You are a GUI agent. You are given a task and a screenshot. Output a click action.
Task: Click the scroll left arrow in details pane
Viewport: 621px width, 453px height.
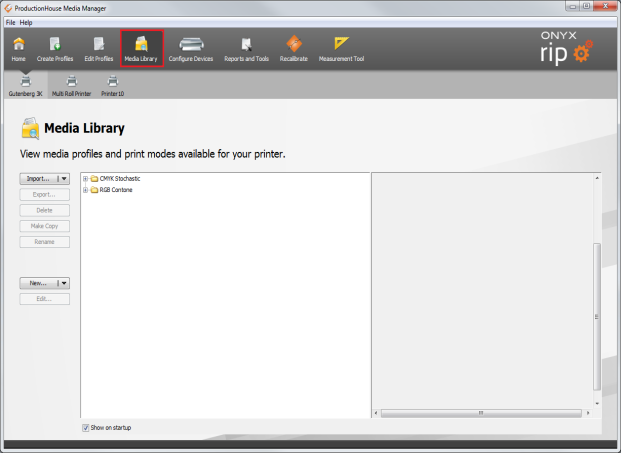click(x=376, y=413)
